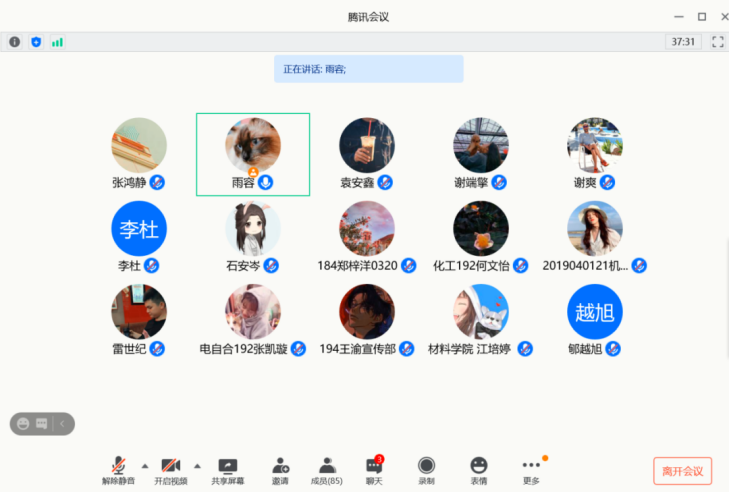Open the Members (成员) list

pos(326,470)
